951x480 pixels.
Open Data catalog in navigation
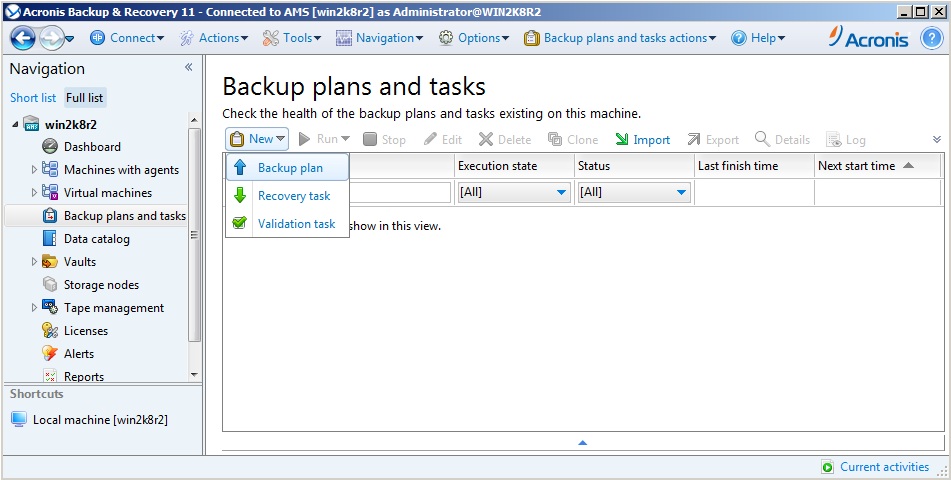[96, 239]
